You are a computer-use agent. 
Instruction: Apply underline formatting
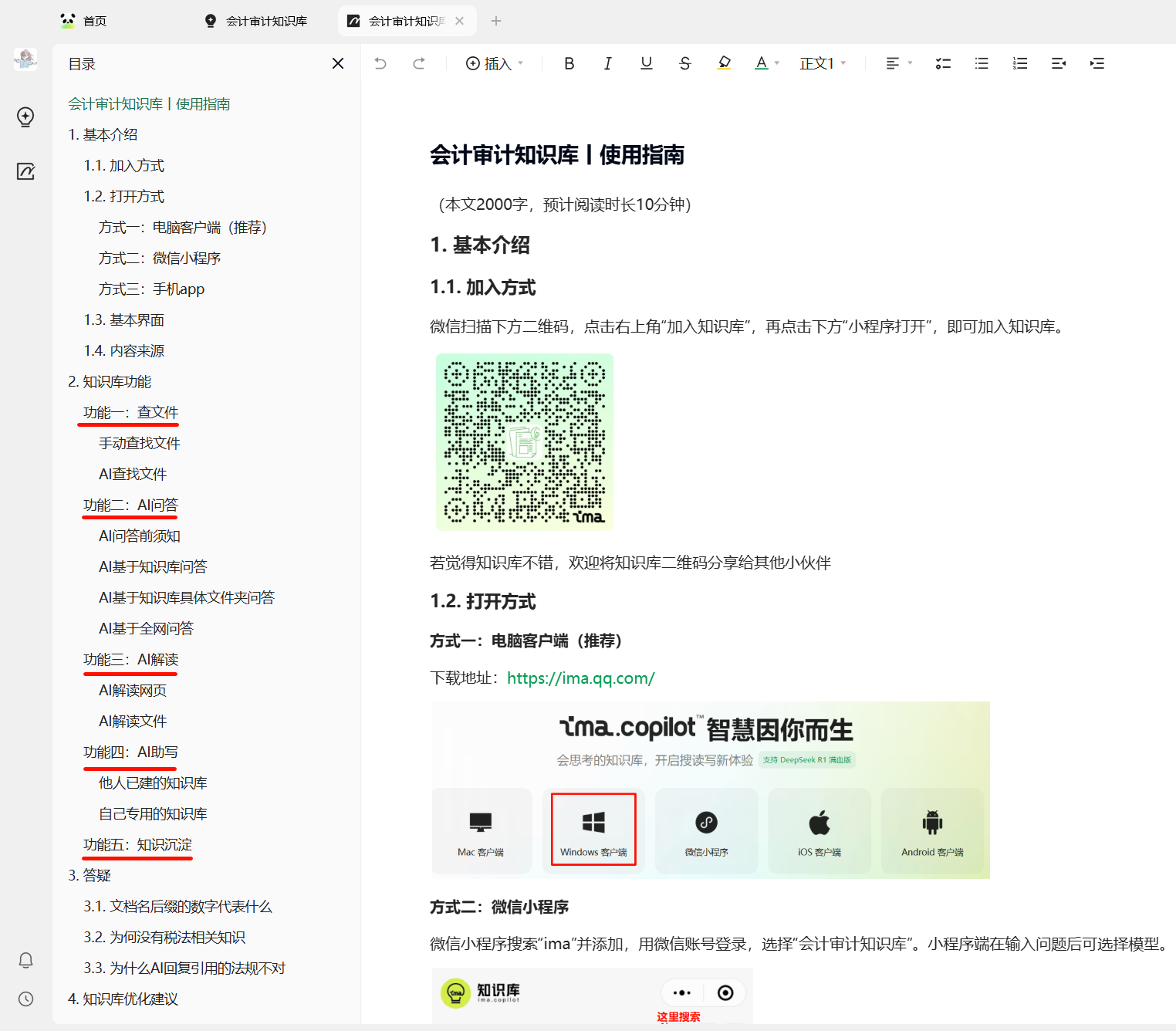(647, 63)
